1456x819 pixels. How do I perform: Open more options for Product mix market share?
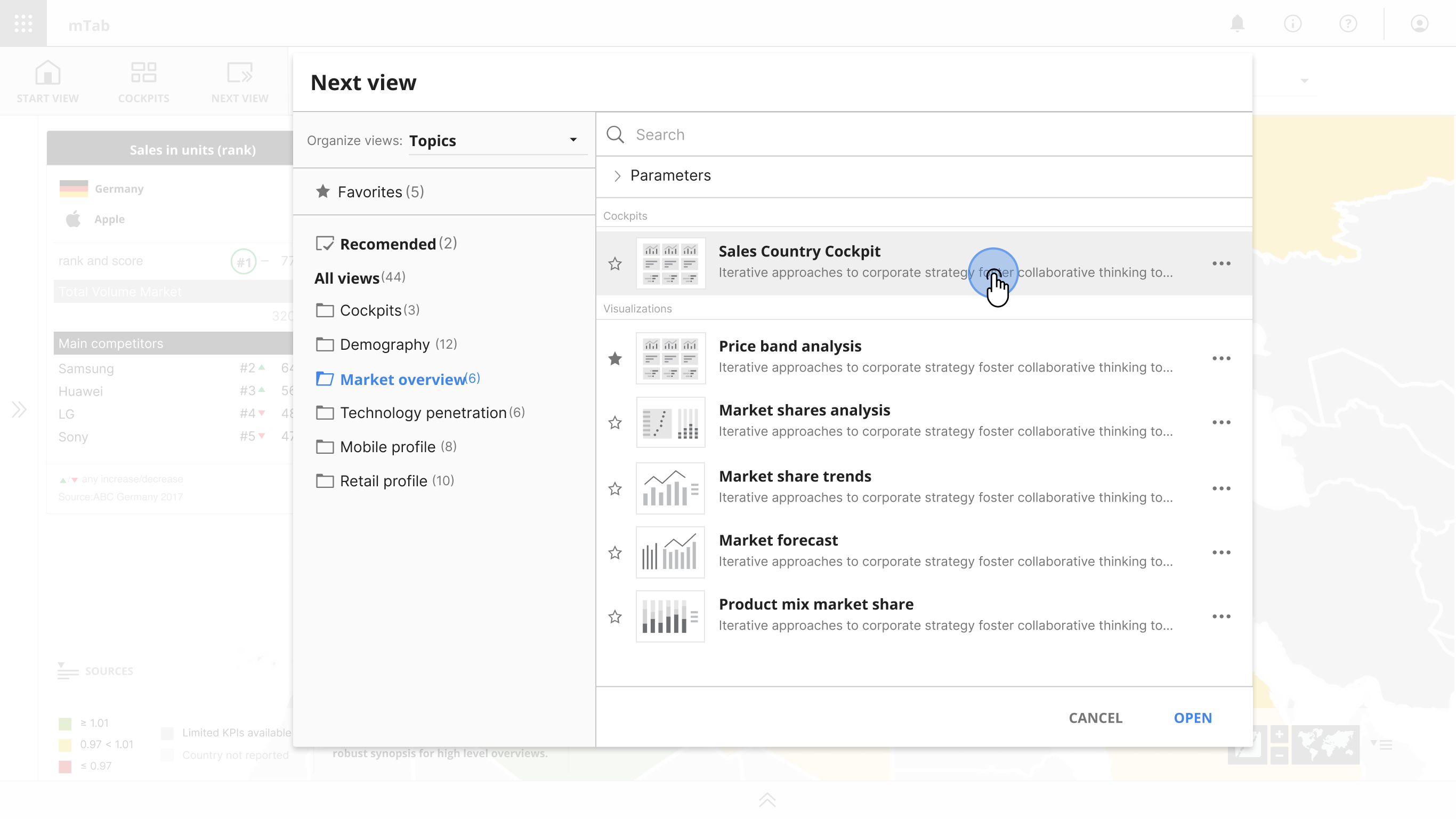pyautogui.click(x=1222, y=616)
